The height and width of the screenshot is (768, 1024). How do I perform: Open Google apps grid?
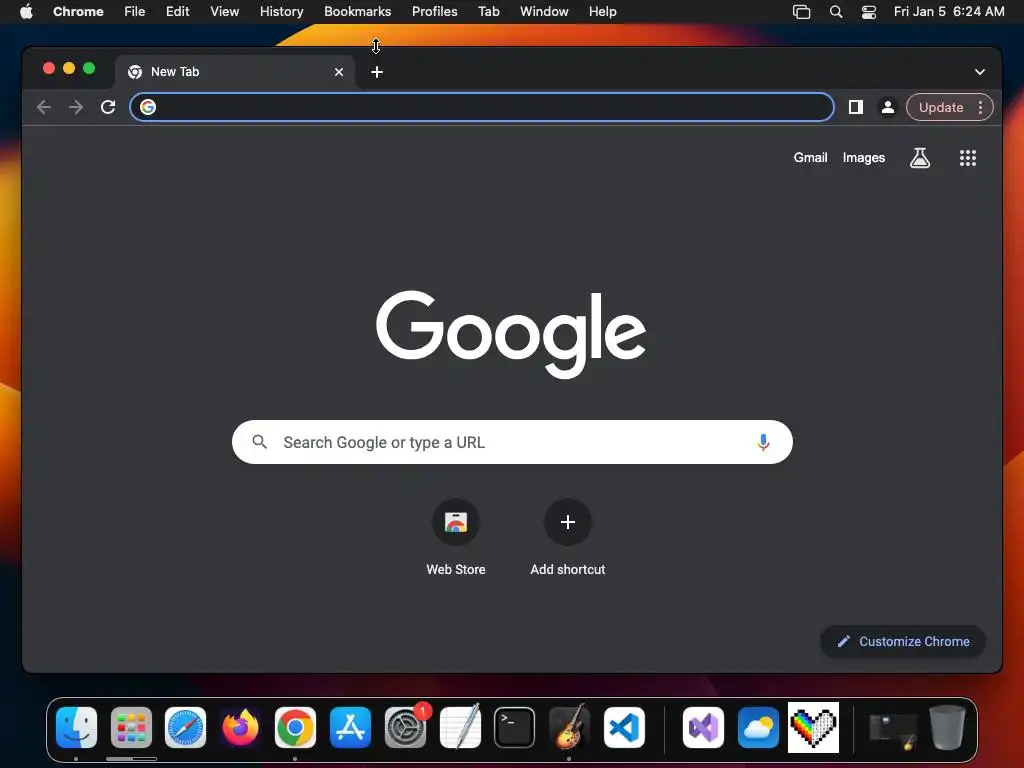(x=967, y=157)
